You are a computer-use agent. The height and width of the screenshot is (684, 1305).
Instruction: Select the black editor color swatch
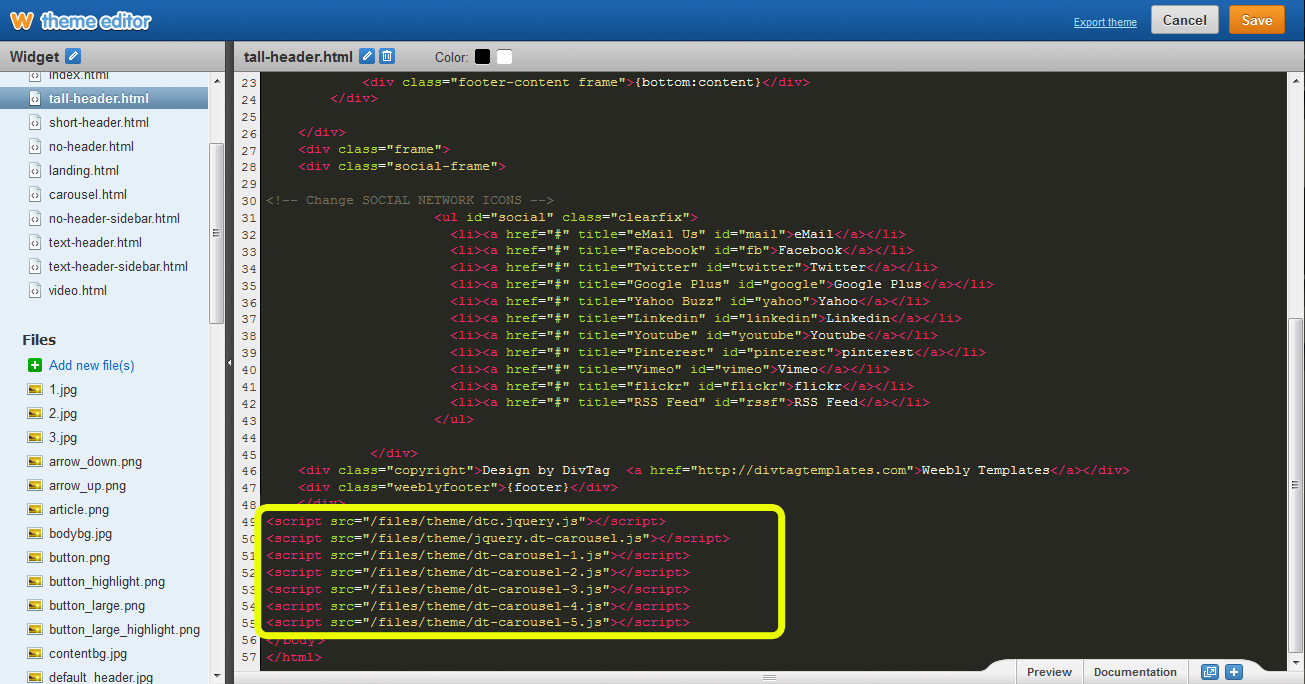483,57
